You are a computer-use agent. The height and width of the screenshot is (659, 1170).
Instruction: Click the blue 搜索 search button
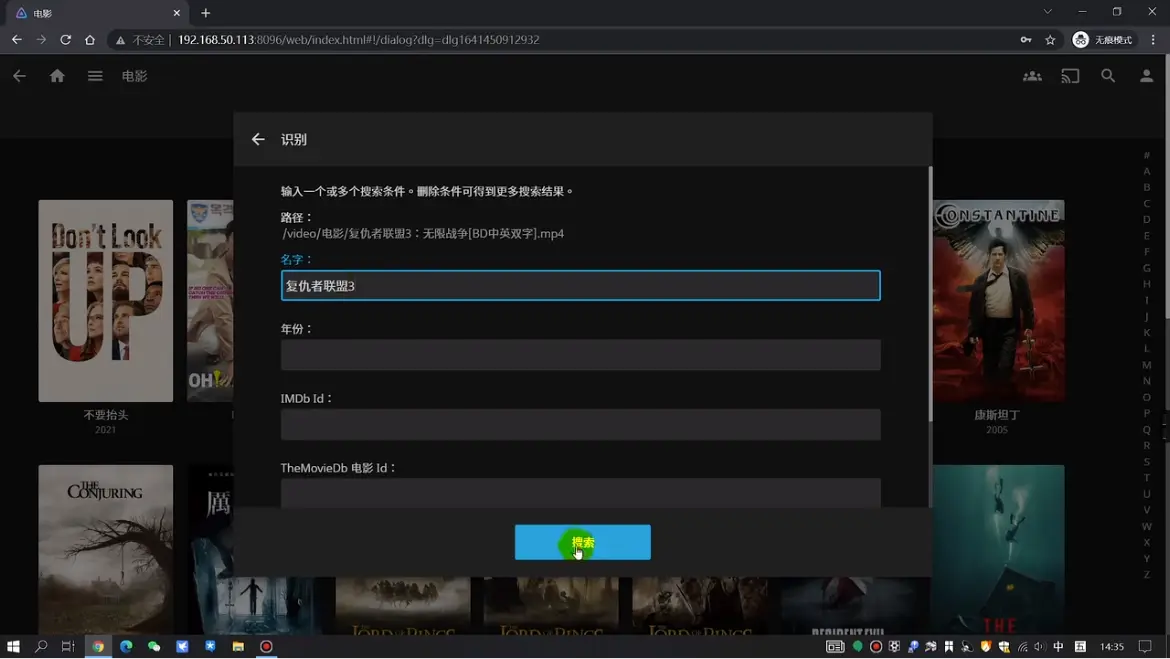click(582, 542)
